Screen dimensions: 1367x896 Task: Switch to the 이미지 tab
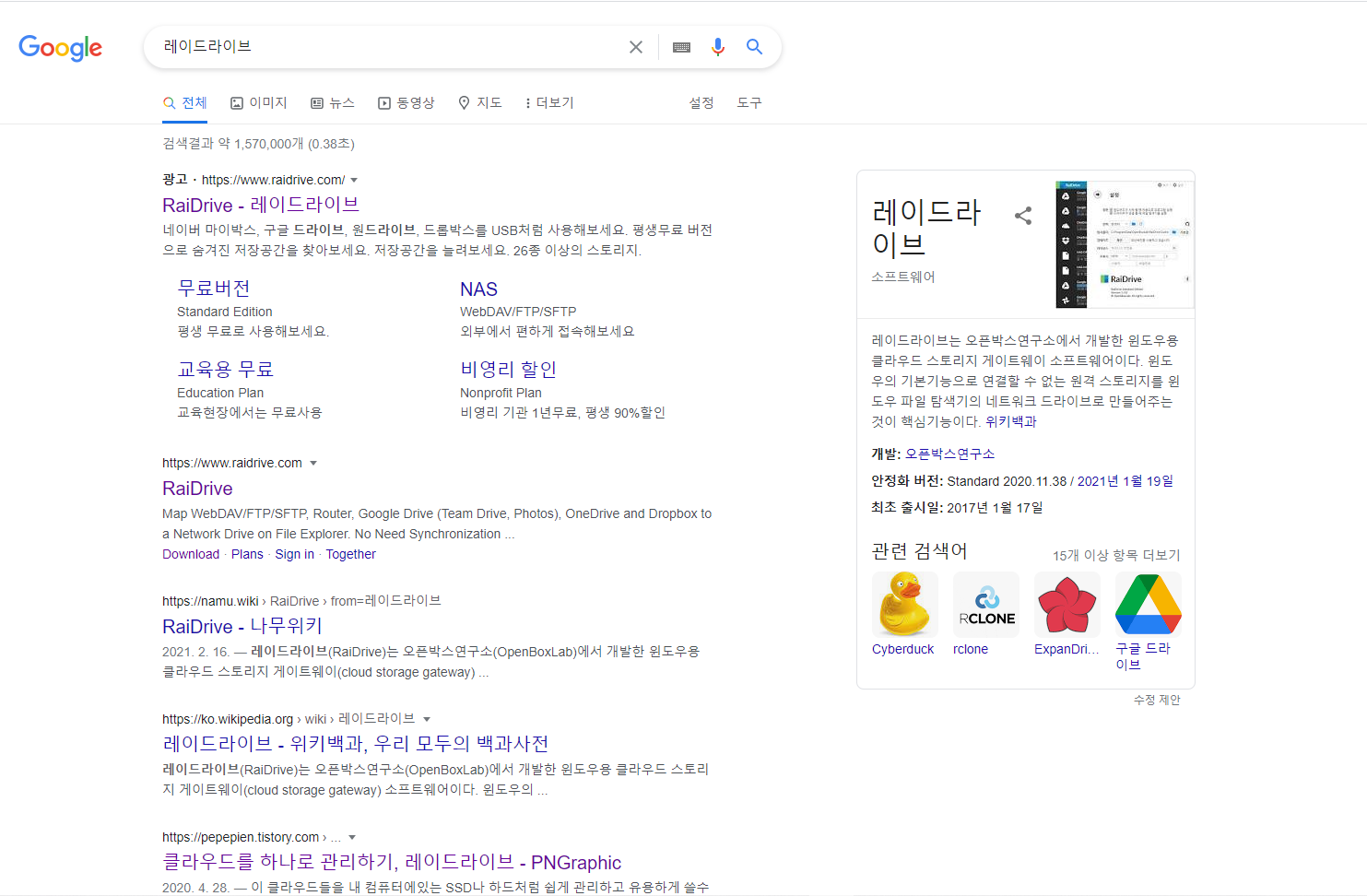pyautogui.click(x=259, y=102)
